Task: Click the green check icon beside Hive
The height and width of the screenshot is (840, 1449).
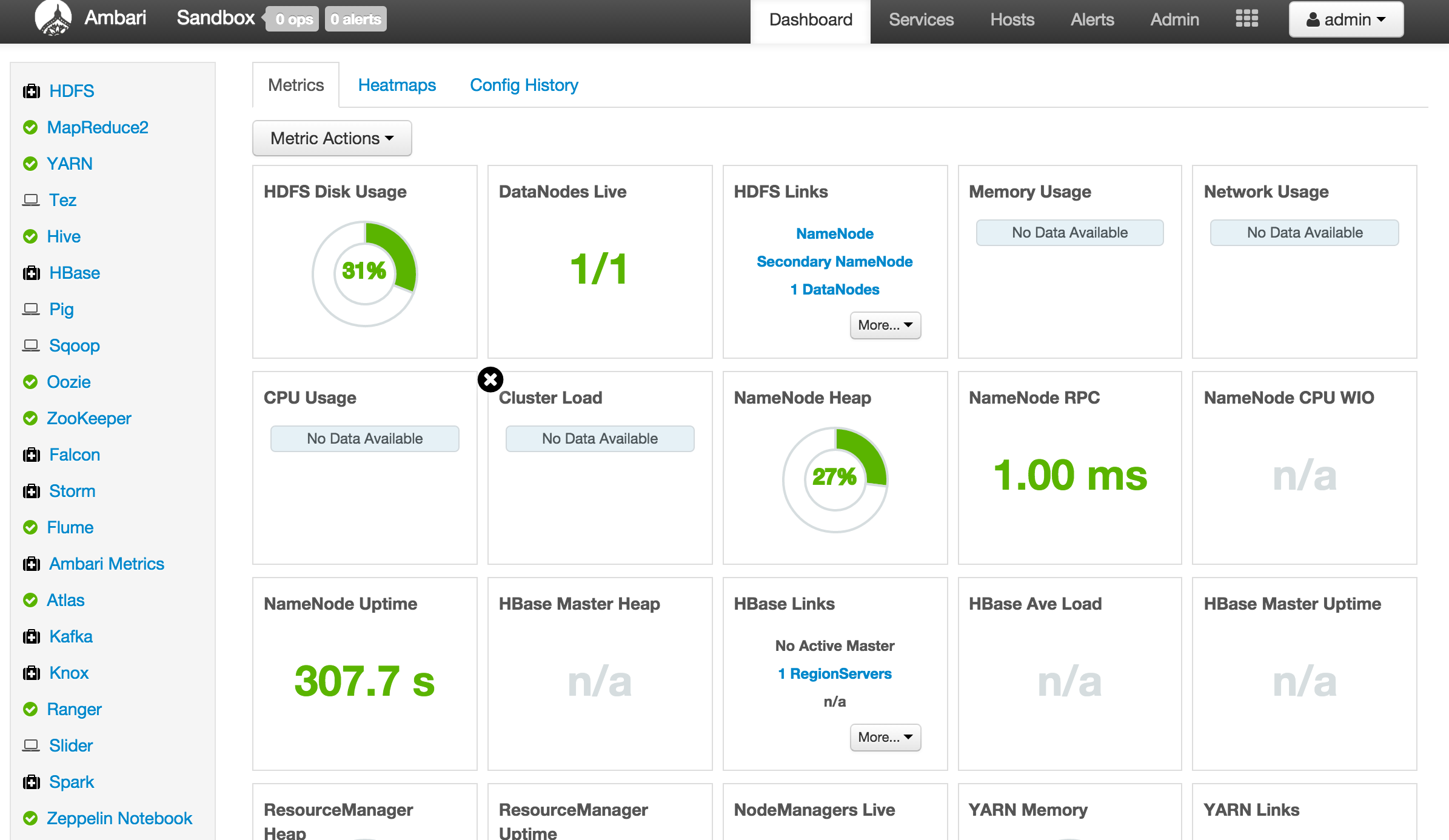Action: click(32, 236)
